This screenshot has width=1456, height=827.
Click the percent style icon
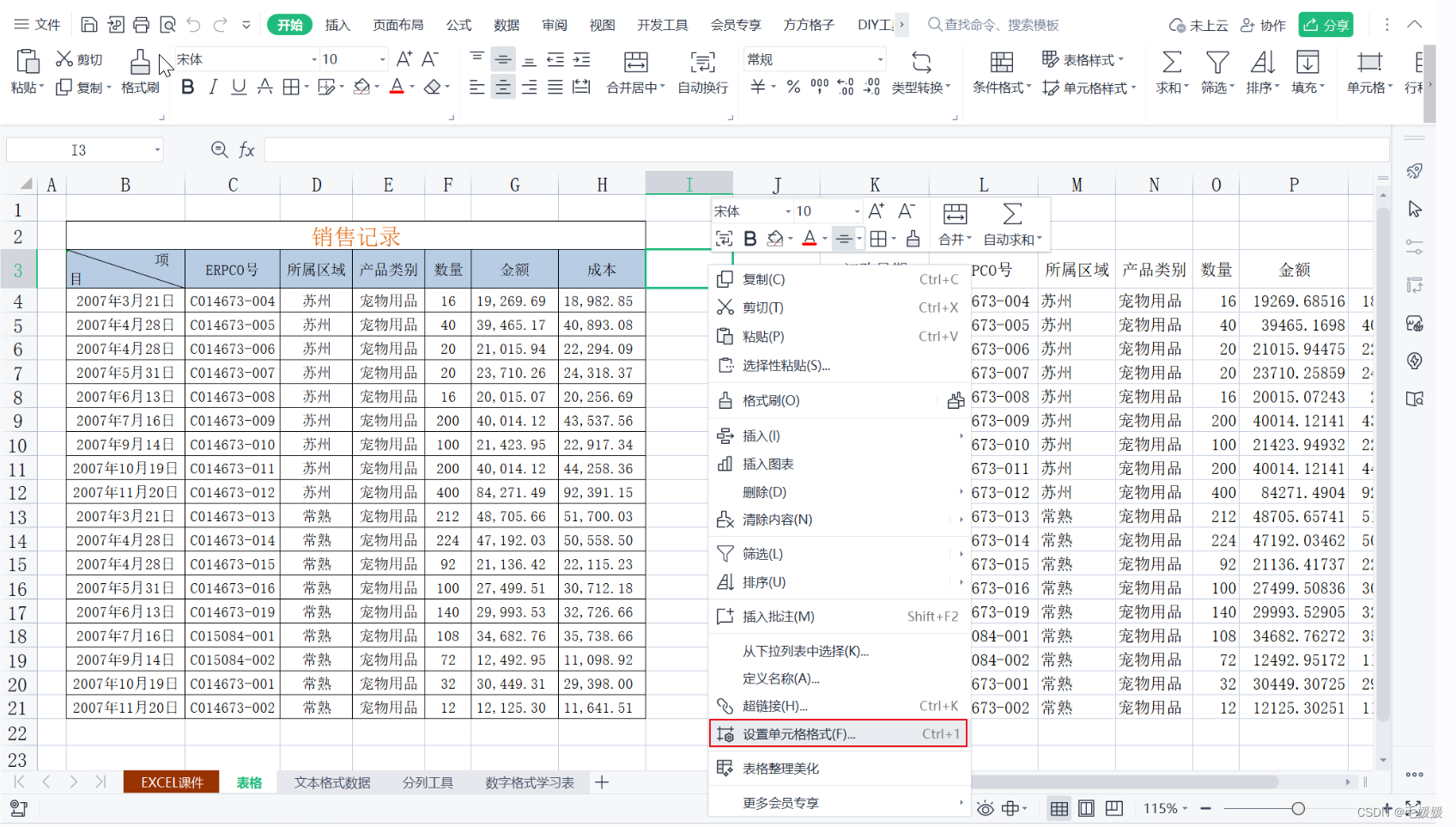click(x=793, y=87)
